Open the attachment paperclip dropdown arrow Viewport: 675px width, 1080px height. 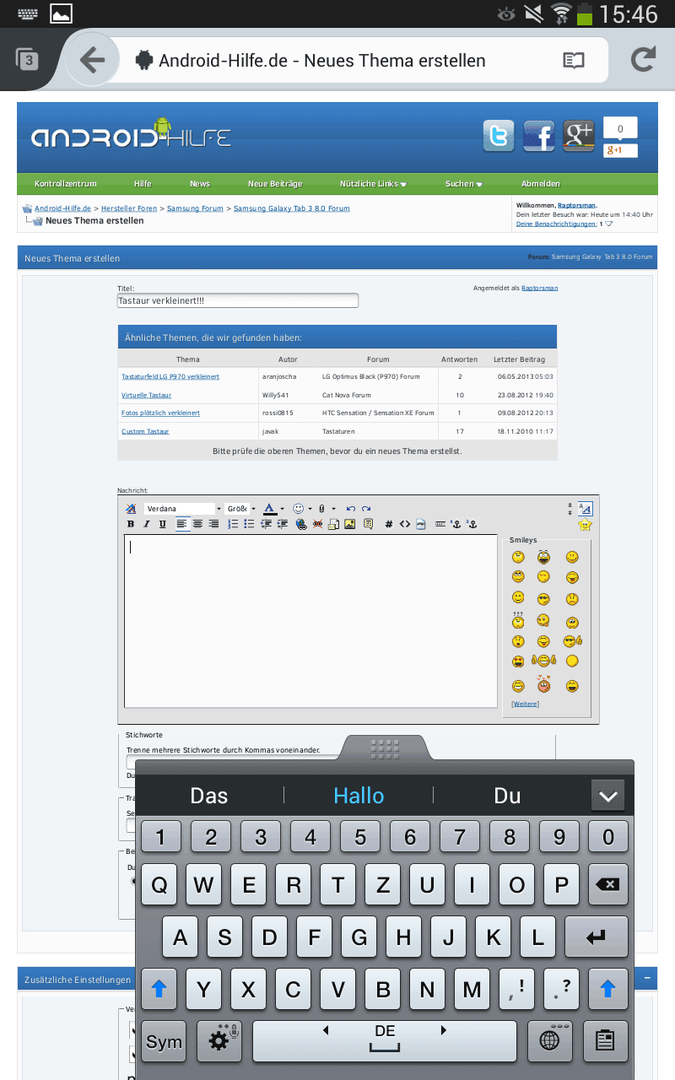click(333, 509)
